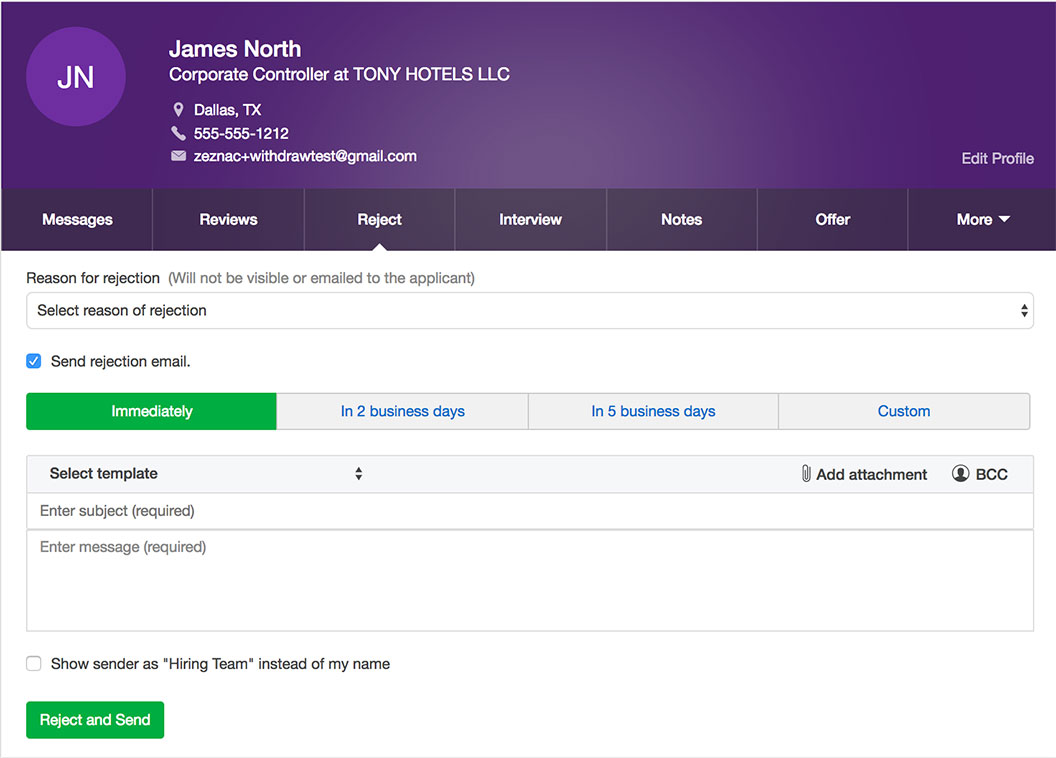Select the In 2 business days option
This screenshot has width=1056, height=758.
point(402,411)
